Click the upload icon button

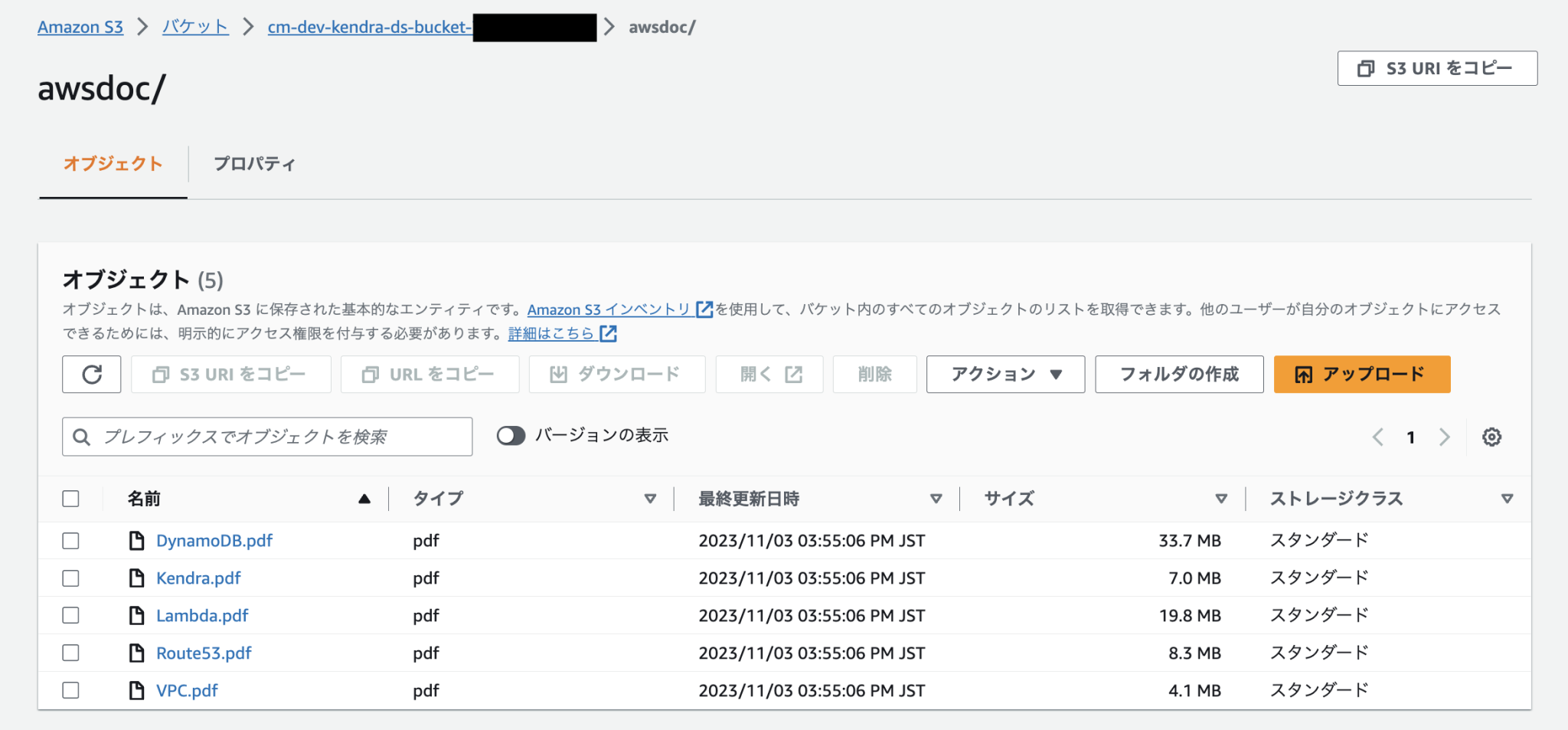pos(1302,375)
